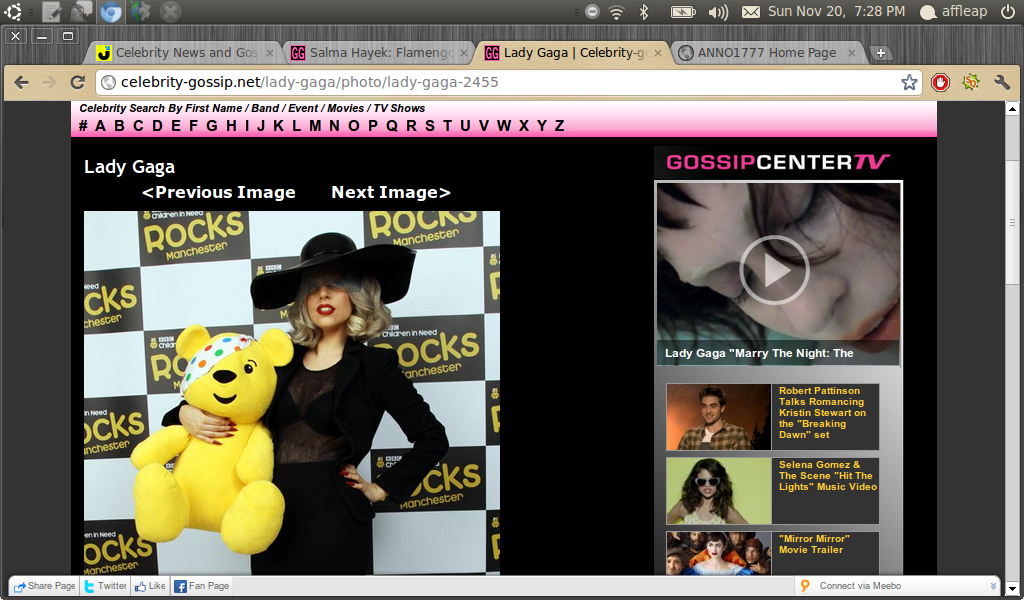1024x600 pixels.
Task: Click the Facebook Like button
Action: click(x=150, y=586)
